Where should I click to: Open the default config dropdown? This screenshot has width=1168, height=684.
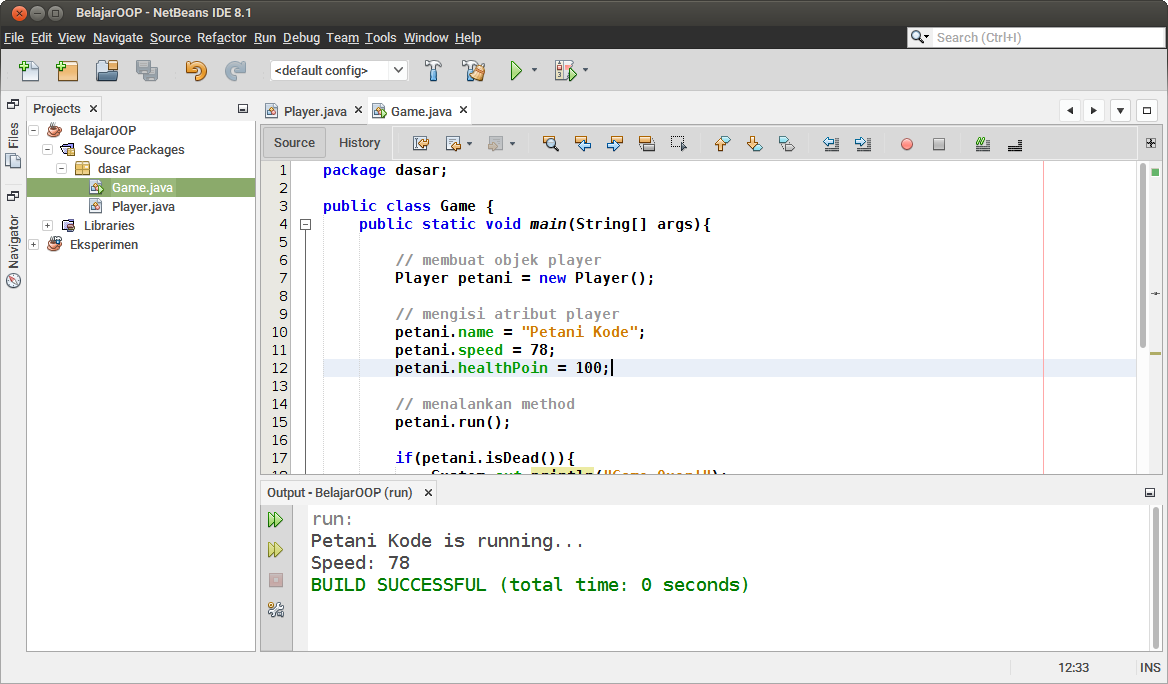398,70
